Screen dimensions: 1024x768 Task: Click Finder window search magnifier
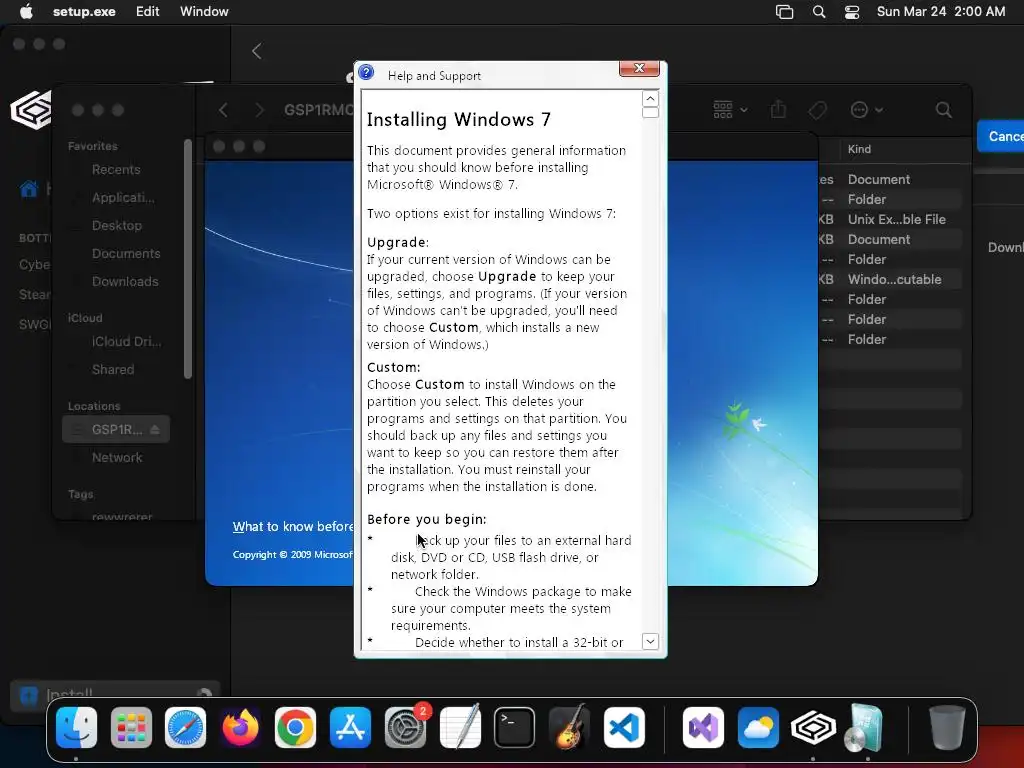(x=944, y=110)
